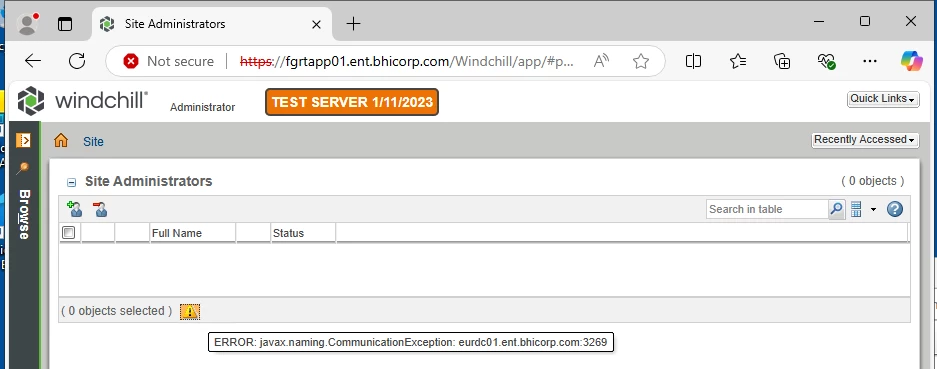Click the ( 0 objects ) count text

point(872,181)
